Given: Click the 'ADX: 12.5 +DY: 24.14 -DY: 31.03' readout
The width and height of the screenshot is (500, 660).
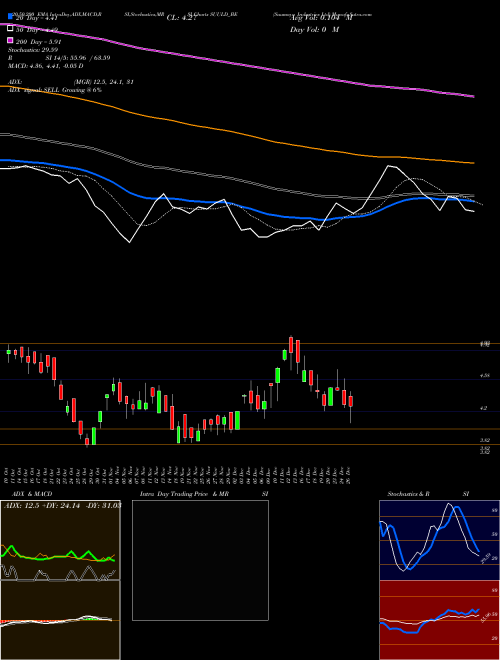Looking at the screenshot, I should [x=63, y=505].
